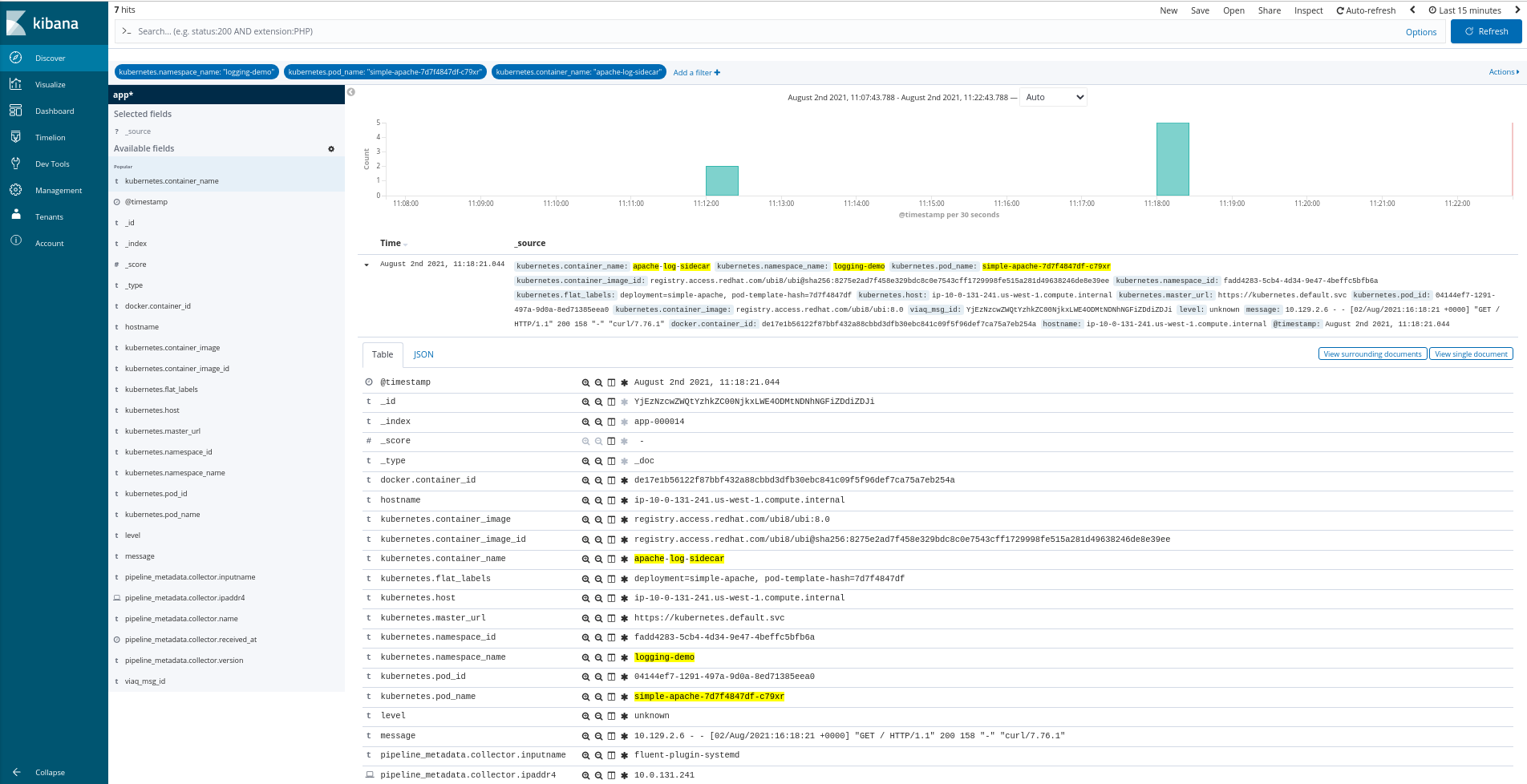Focus the search query input

coord(754,31)
